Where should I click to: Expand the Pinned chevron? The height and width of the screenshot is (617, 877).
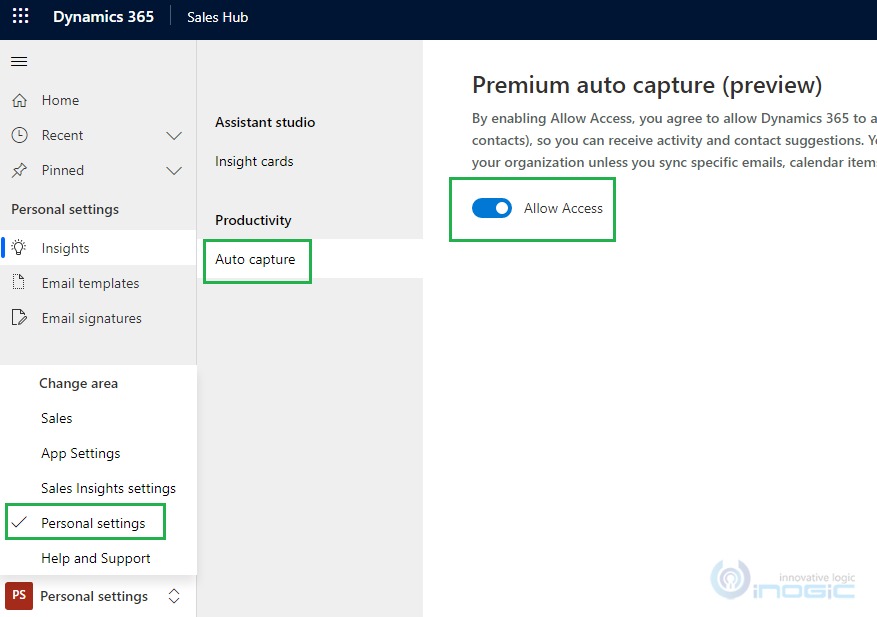(x=174, y=171)
